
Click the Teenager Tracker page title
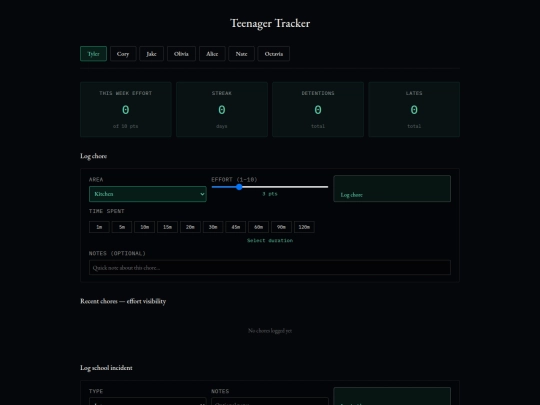click(270, 23)
